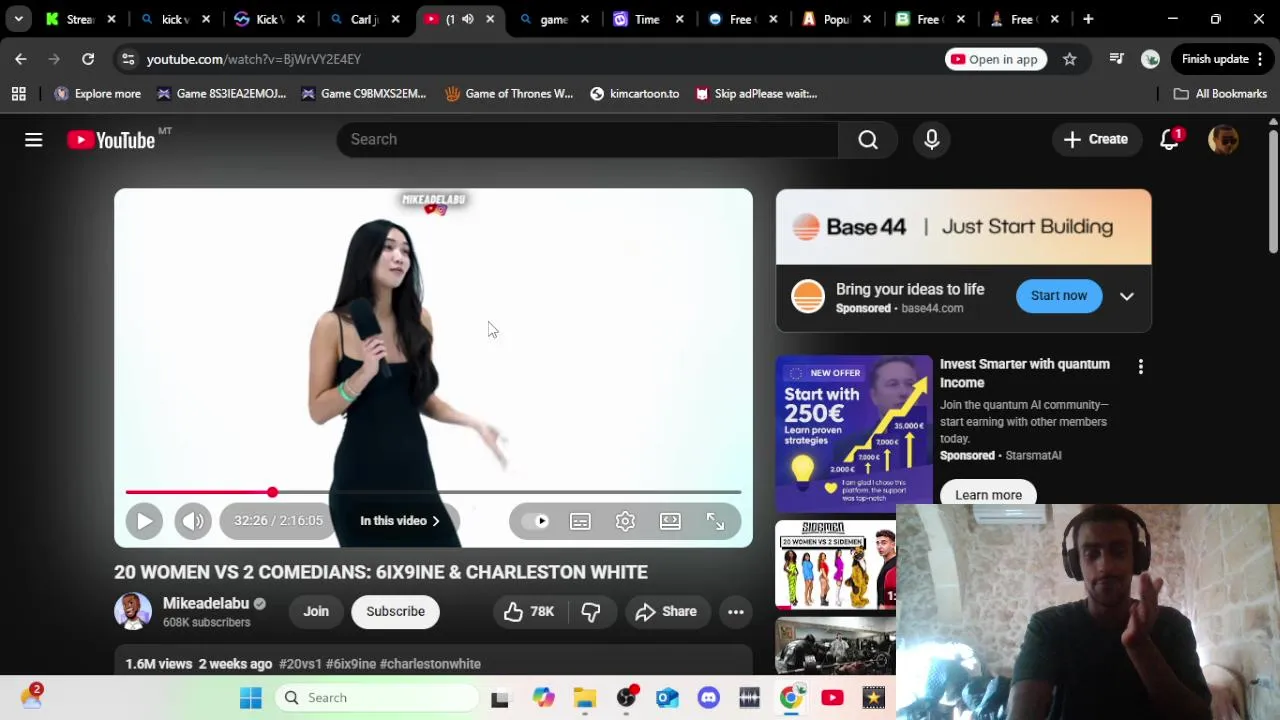Open Game of Thrones W... bookmark
Screen dimensions: 1280x720
(x=509, y=94)
